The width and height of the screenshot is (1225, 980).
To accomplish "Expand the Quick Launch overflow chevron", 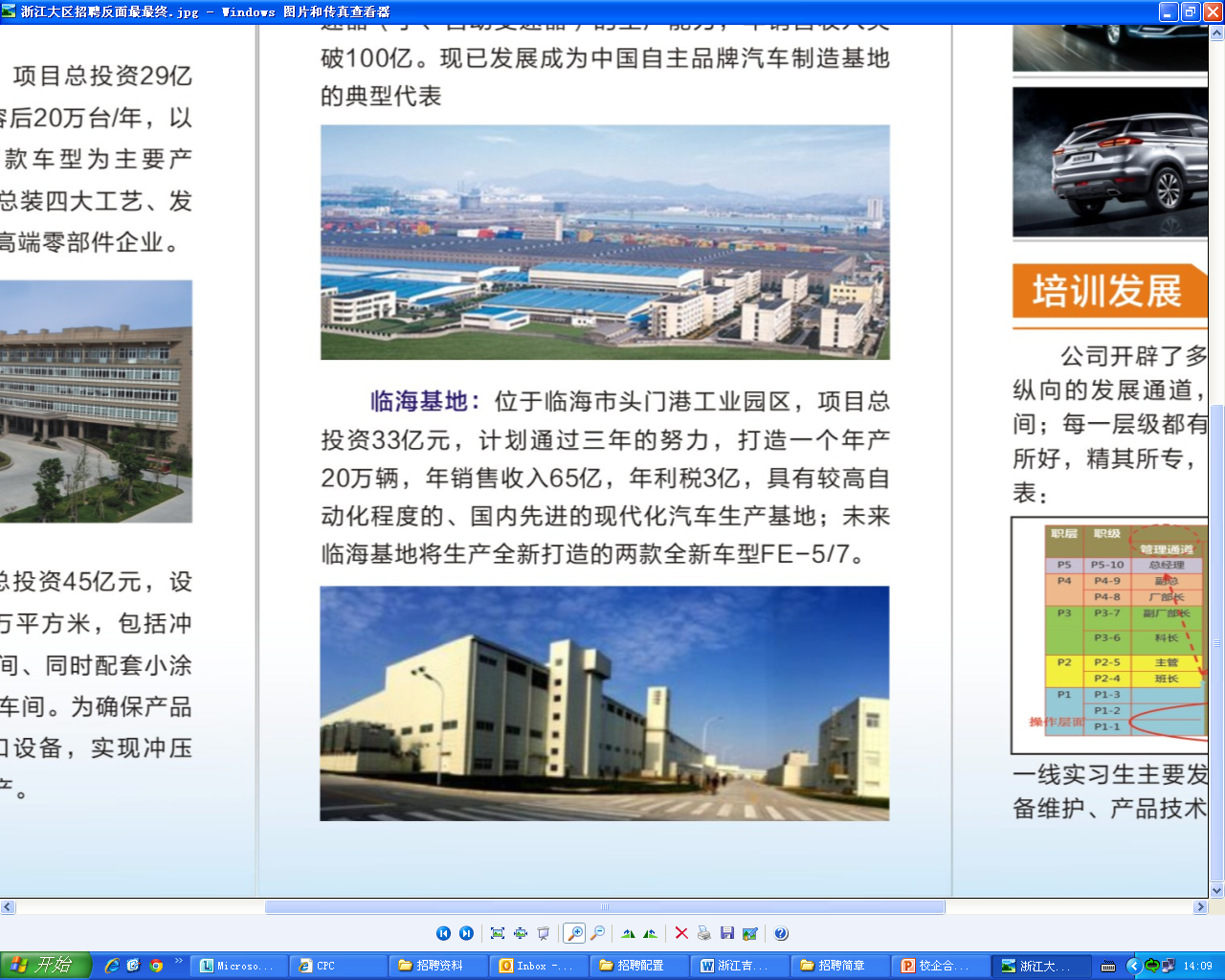I will point(178,961).
